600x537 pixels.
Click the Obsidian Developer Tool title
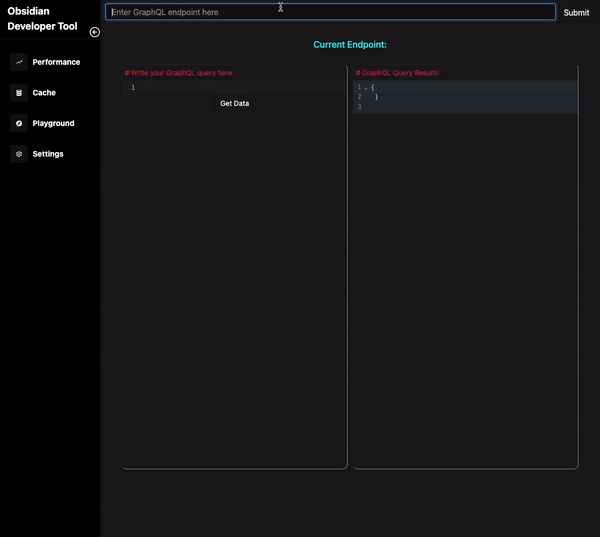coord(42,18)
